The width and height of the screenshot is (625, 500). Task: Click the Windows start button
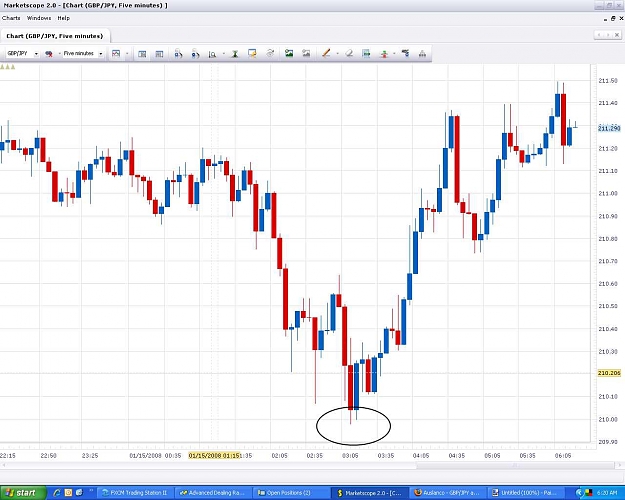(x=22, y=493)
